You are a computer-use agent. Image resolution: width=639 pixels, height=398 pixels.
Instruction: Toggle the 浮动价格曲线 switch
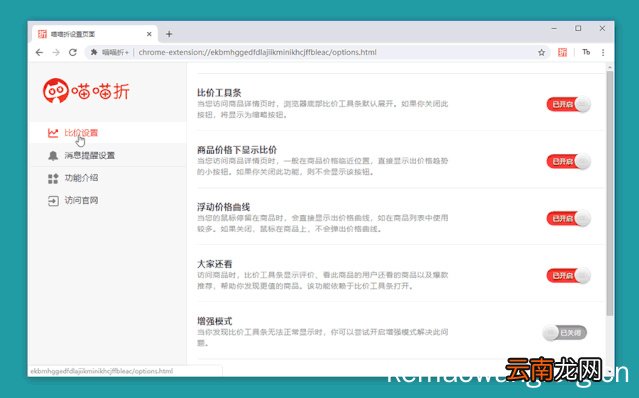tap(568, 218)
